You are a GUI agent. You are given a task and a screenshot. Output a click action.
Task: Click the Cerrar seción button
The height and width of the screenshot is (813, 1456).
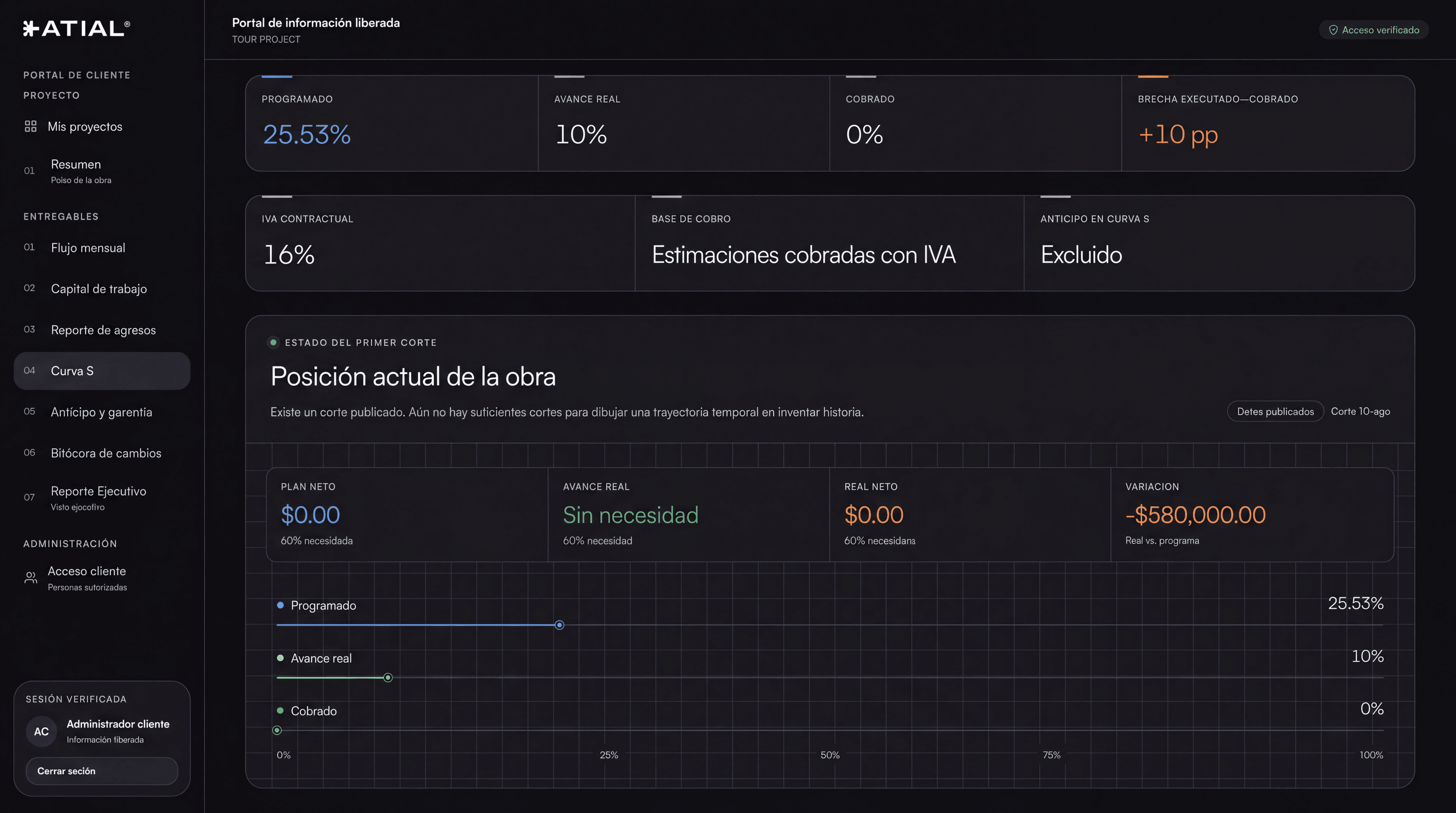coord(102,771)
